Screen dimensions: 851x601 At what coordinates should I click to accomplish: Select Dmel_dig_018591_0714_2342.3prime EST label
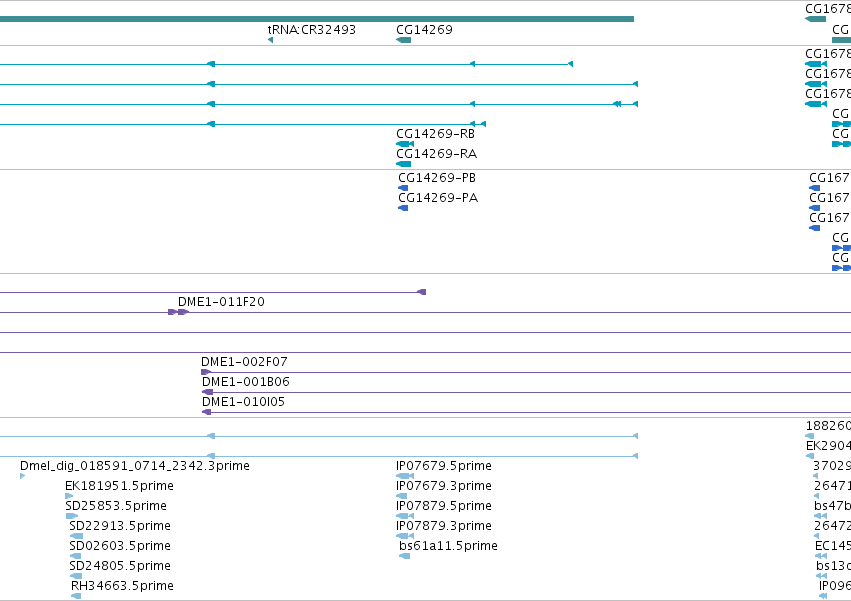coord(135,466)
